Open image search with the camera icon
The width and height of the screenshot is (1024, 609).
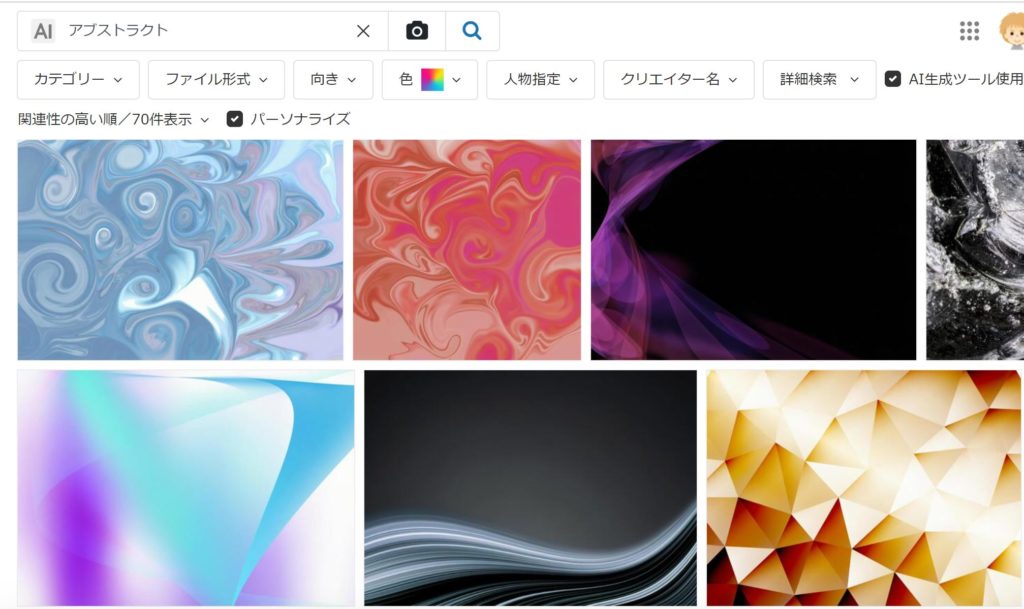[x=417, y=31]
